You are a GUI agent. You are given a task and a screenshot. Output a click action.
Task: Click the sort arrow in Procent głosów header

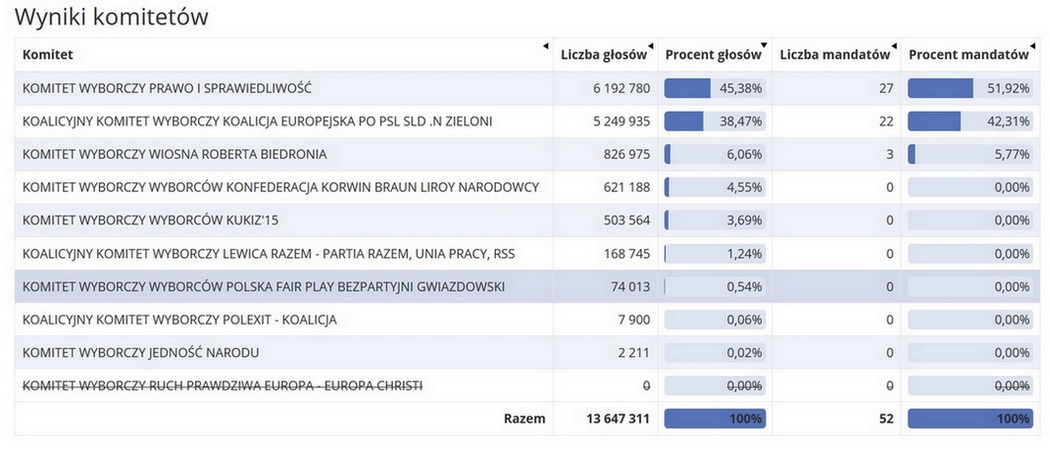click(764, 46)
